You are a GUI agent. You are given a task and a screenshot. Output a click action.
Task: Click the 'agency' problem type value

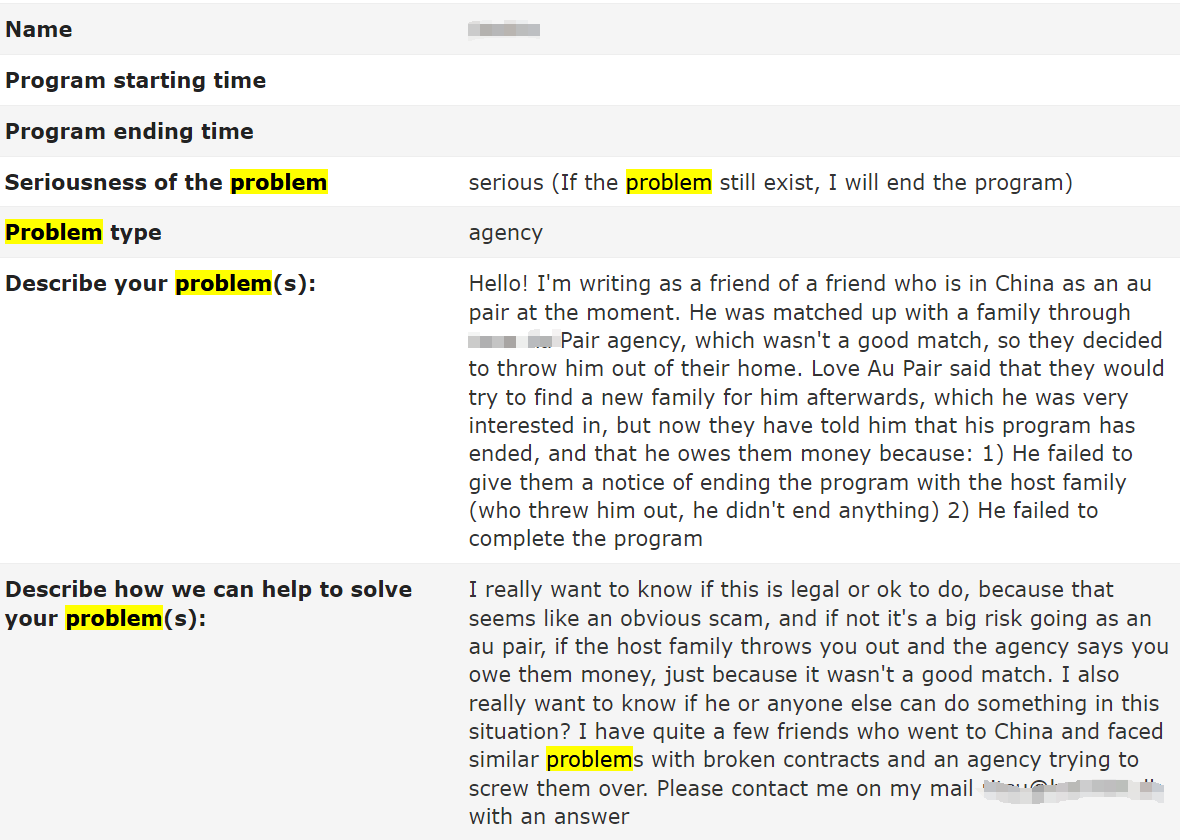pyautogui.click(x=506, y=233)
